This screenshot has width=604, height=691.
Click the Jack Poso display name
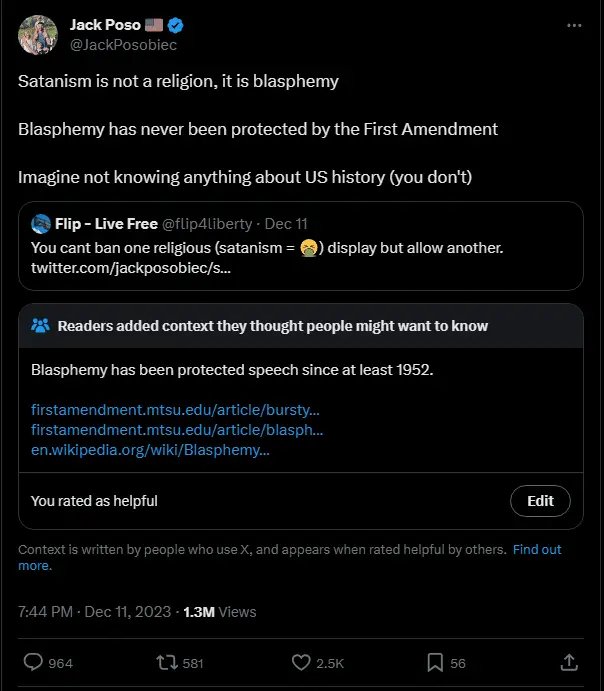(x=104, y=25)
